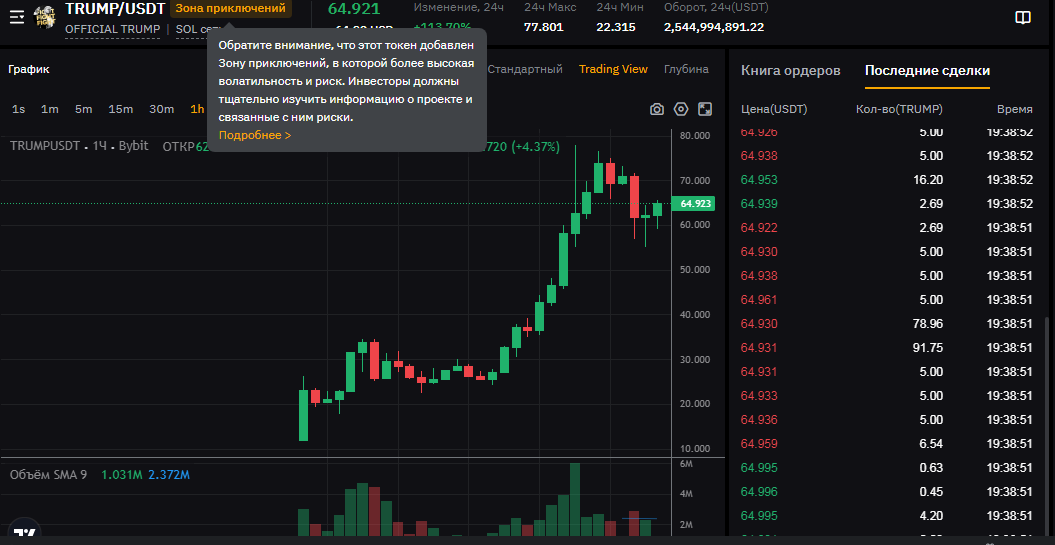This screenshot has width=1055, height=545.
Task: Open the hamburger markets menu
Action: 17,17
